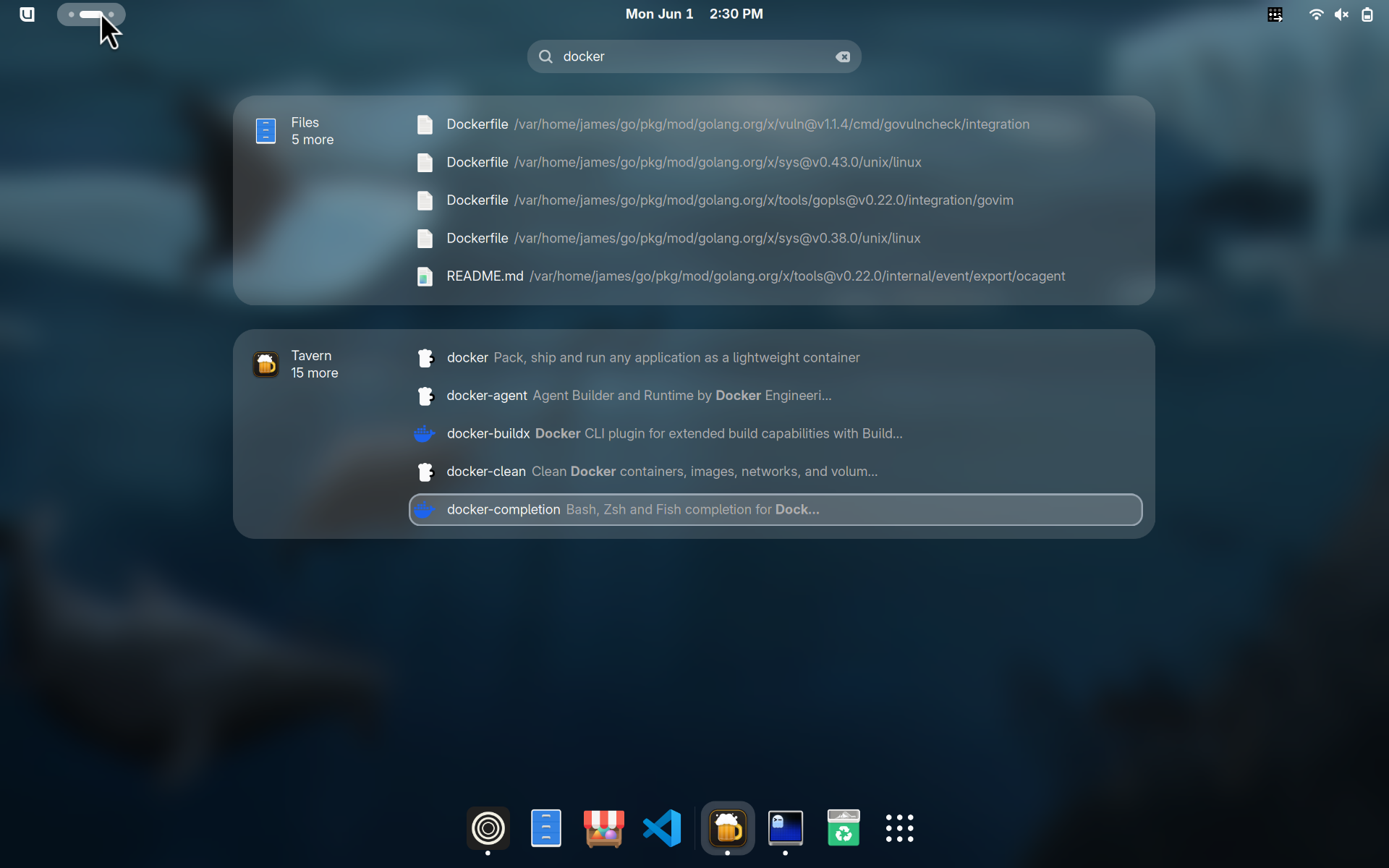Select the docker-agent Tavern result
This screenshot has height=868, width=1389.
(x=776, y=396)
